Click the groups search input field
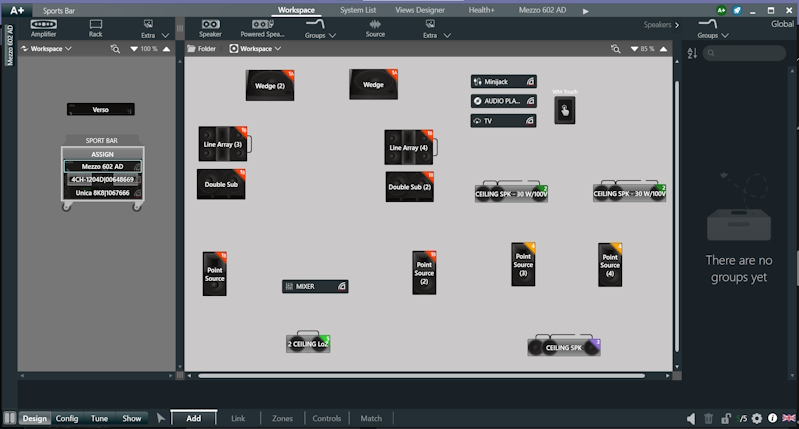 tap(743, 53)
